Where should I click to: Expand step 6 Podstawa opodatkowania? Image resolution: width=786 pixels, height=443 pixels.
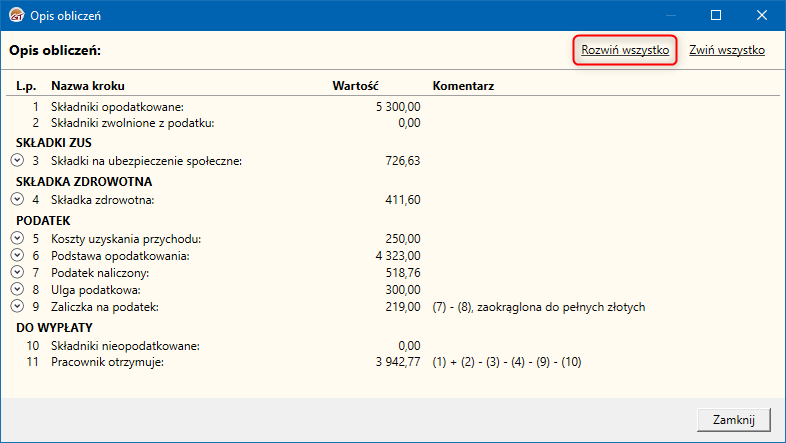[17, 256]
